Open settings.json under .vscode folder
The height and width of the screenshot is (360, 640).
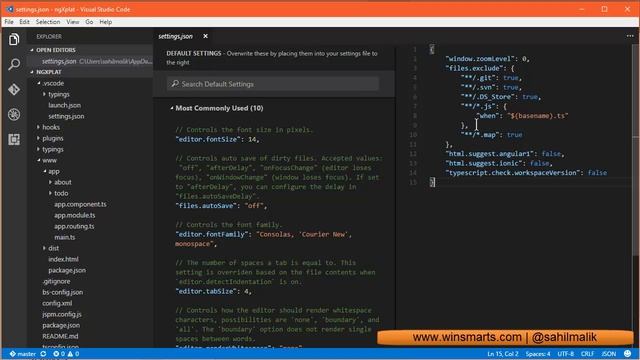66,116
